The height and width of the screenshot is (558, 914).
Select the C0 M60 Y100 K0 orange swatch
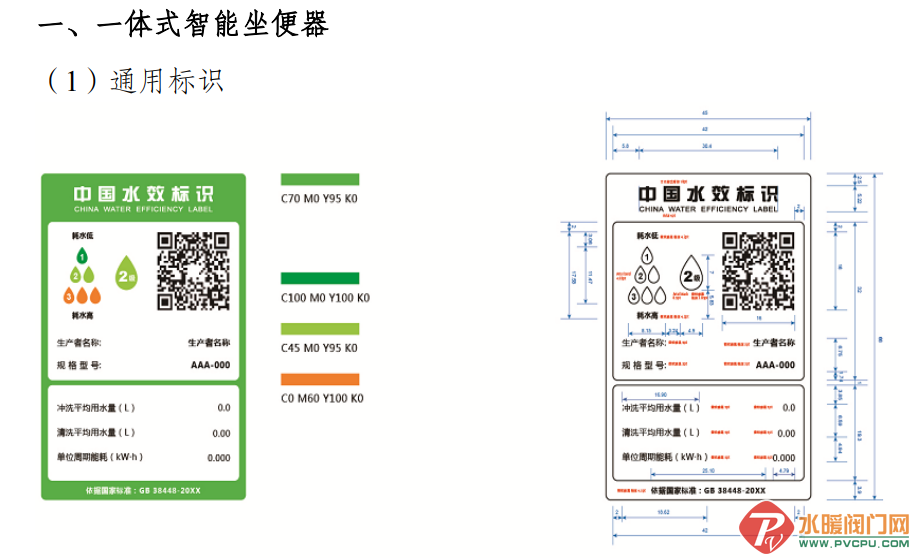point(320,380)
